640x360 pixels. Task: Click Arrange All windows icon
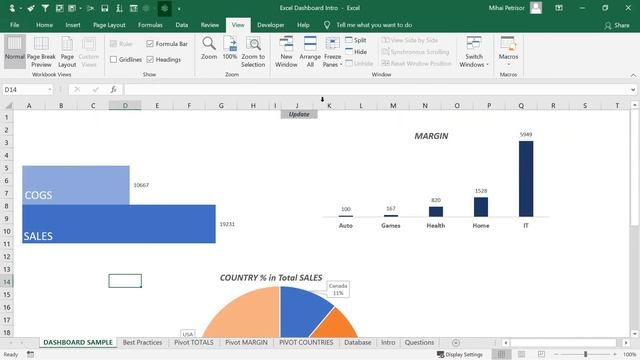click(x=310, y=44)
